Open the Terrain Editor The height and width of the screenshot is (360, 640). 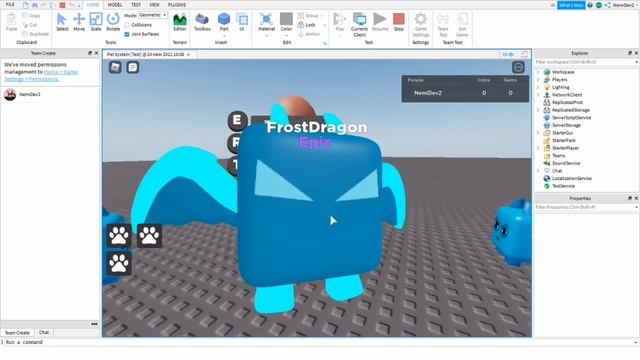180,22
